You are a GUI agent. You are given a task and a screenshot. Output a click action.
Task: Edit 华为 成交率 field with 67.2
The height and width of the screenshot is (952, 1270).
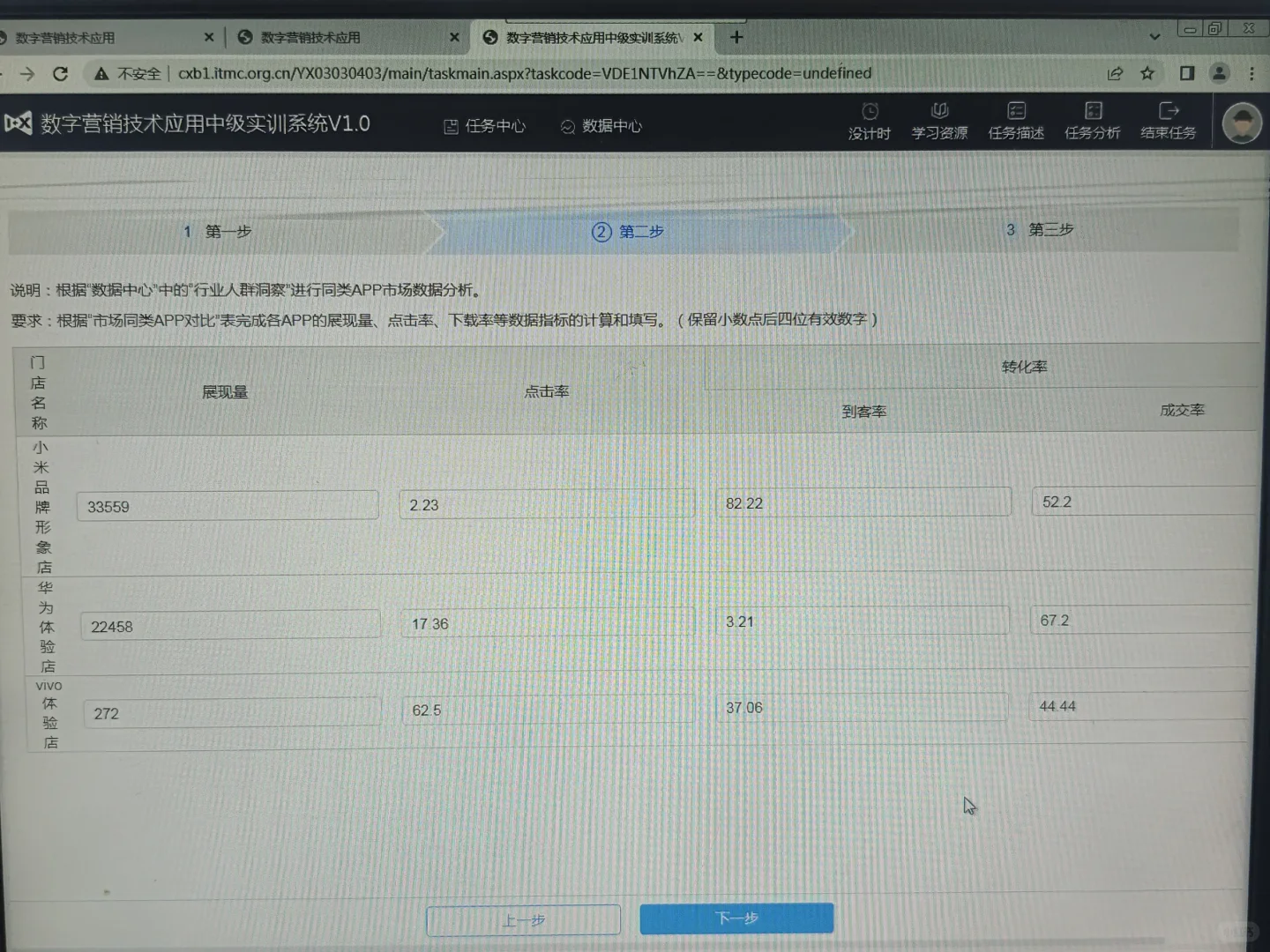click(1141, 619)
